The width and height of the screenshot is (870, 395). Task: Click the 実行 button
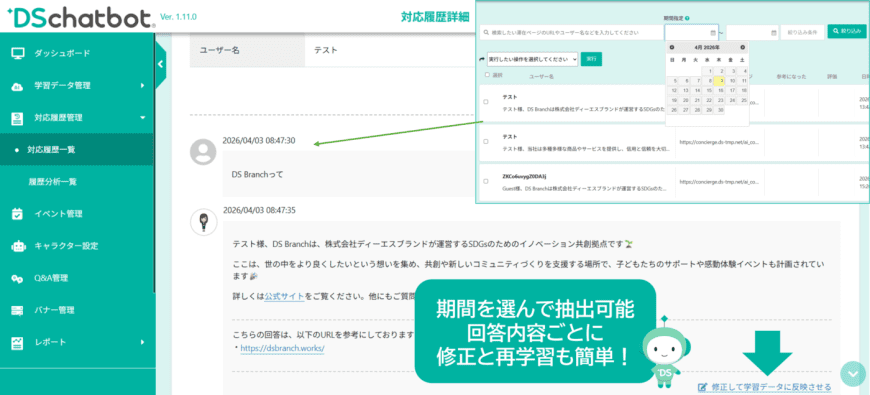591,59
